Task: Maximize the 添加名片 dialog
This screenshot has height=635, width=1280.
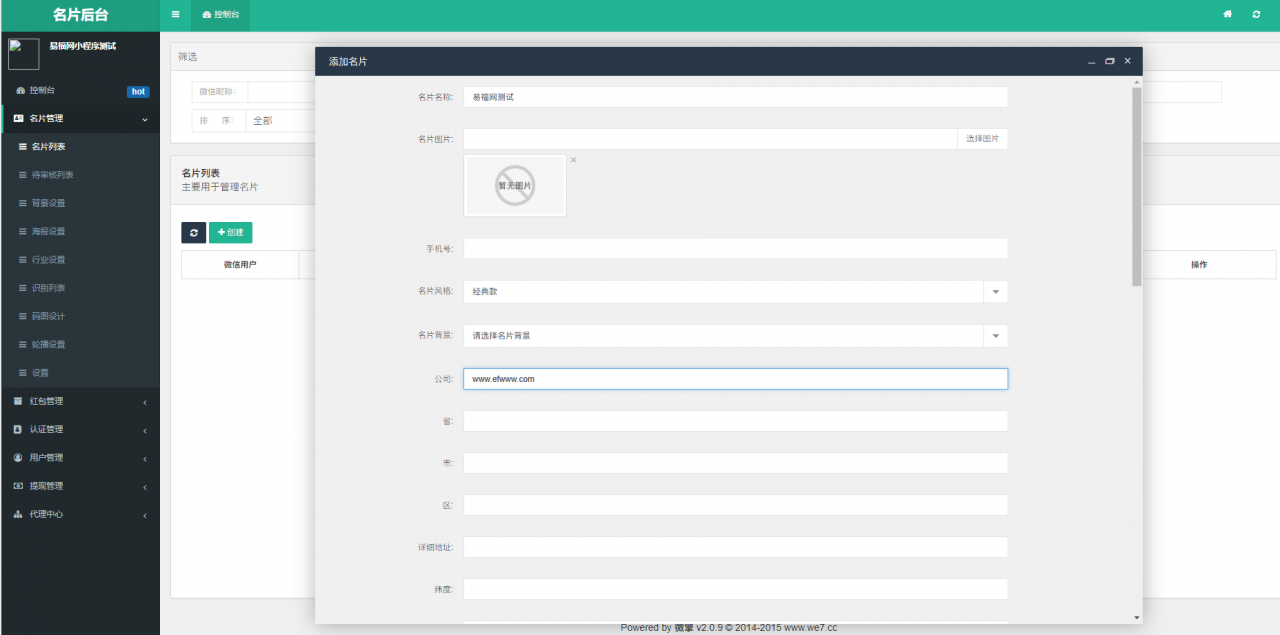Action: pos(1110,61)
